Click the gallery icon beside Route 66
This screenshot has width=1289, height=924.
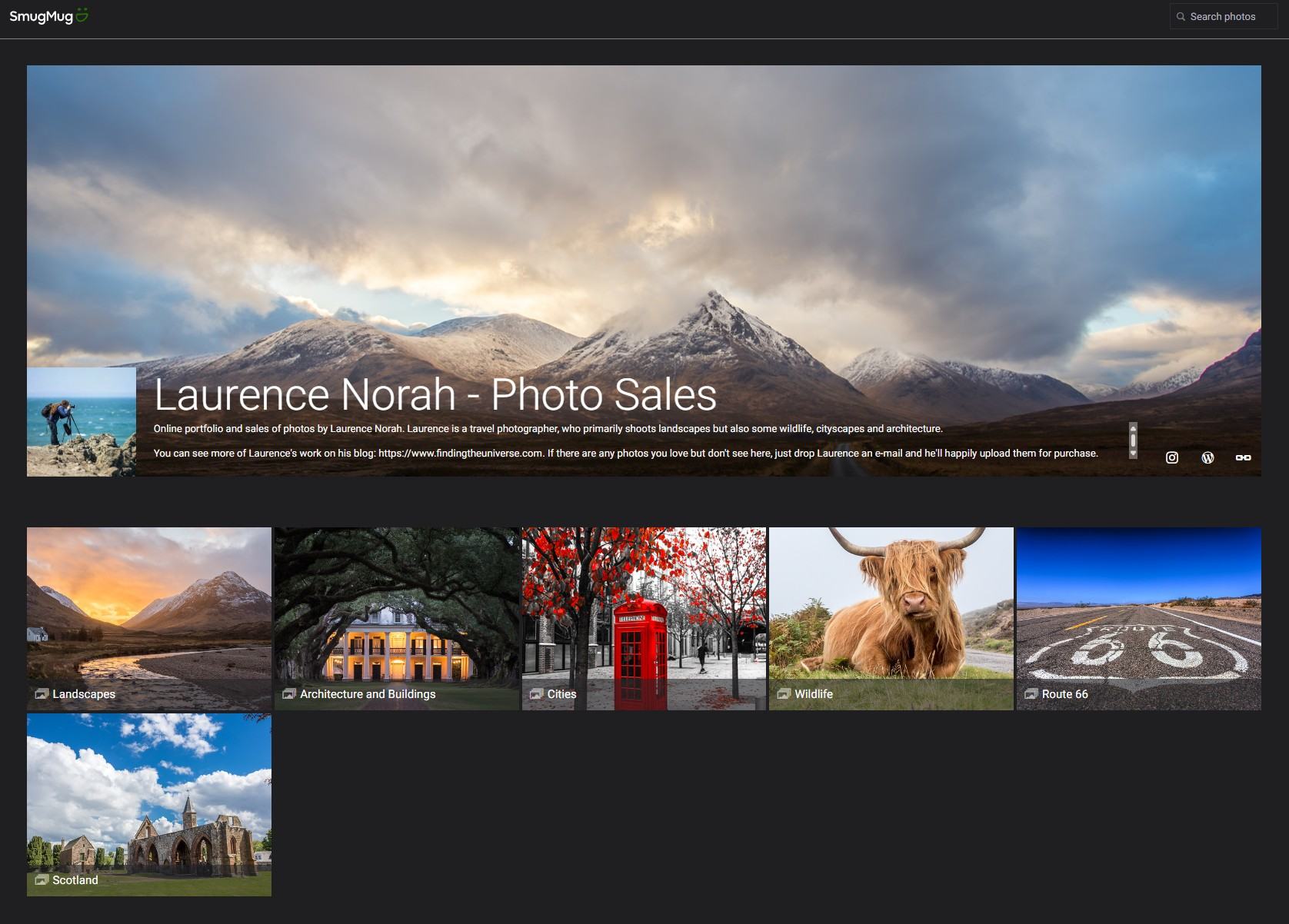click(1031, 693)
